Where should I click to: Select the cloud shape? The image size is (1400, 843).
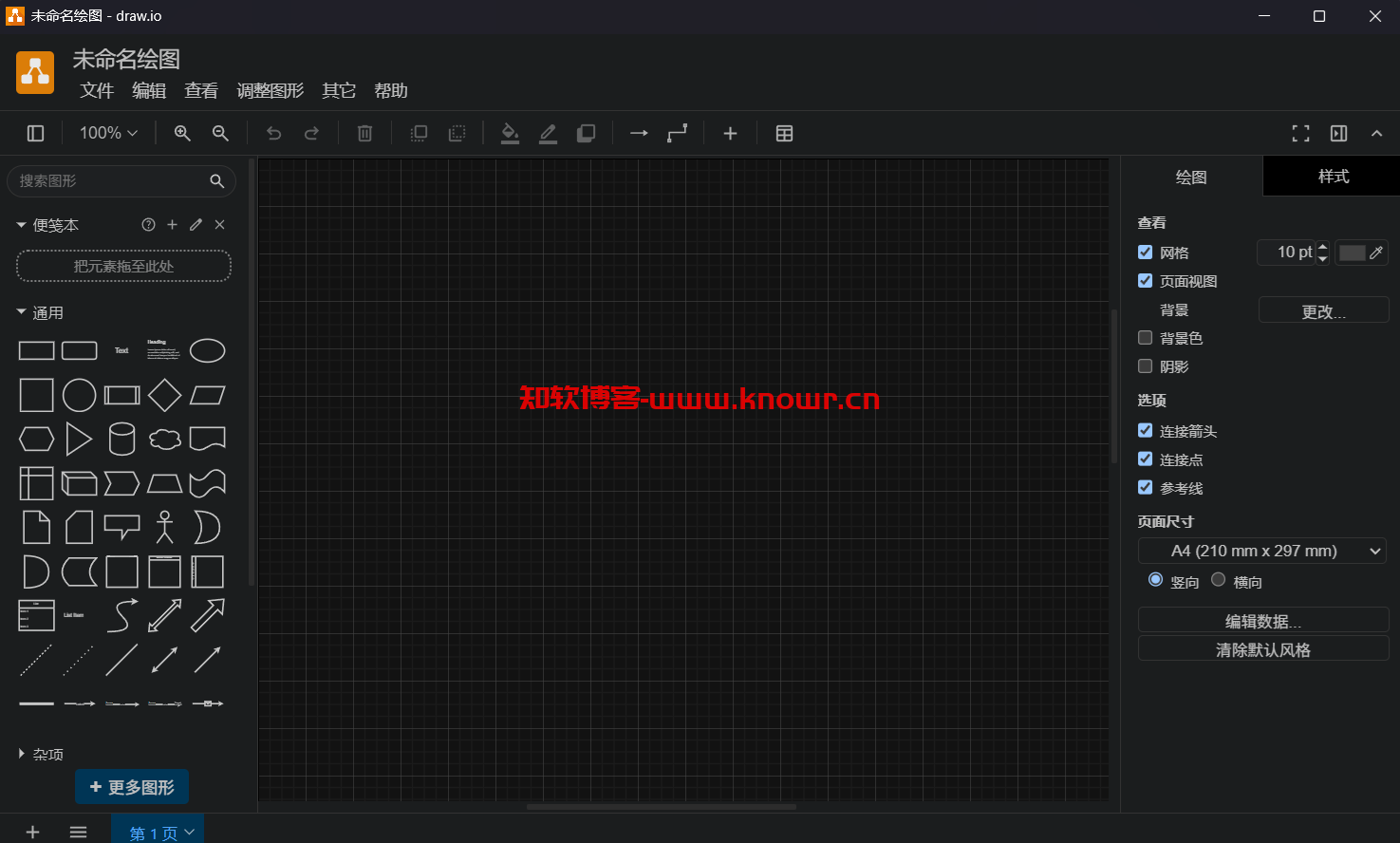pyautogui.click(x=164, y=439)
